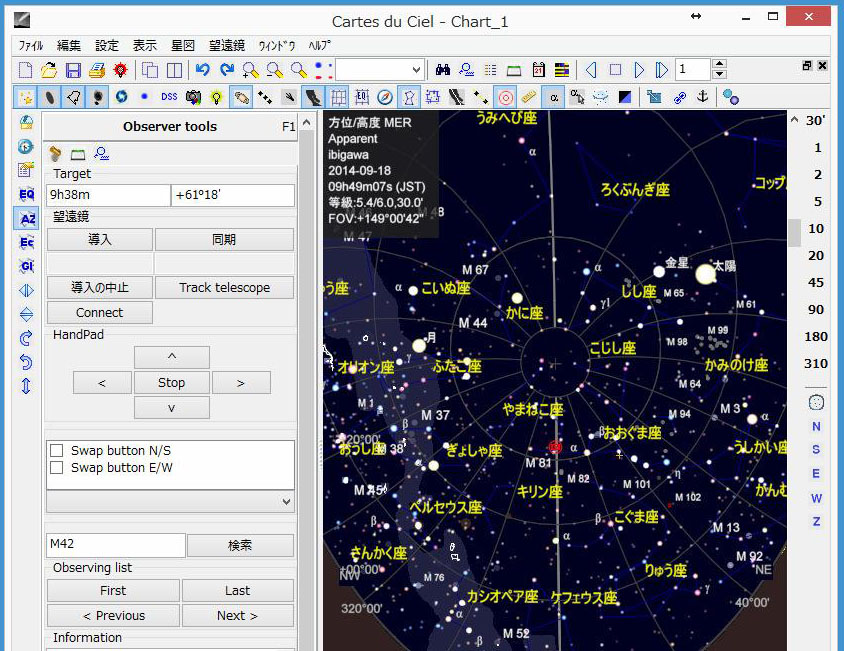This screenshot has width=844, height=651.
Task: Click the 同期 sync button
Action: pos(224,240)
